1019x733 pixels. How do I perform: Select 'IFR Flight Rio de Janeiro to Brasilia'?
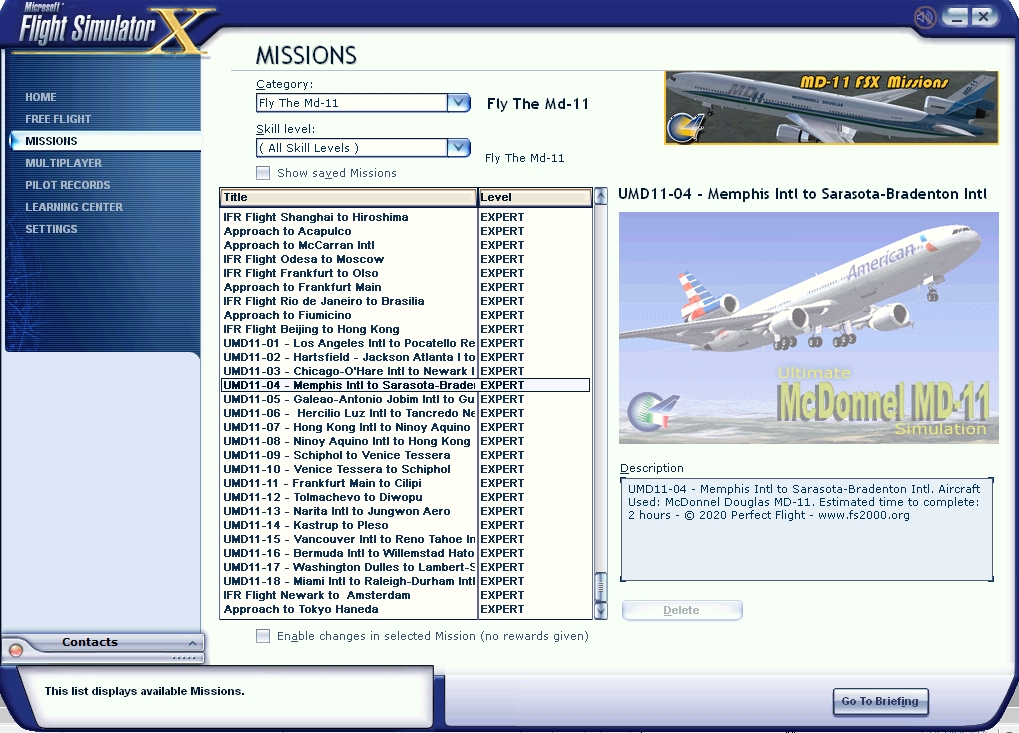[406, 301]
